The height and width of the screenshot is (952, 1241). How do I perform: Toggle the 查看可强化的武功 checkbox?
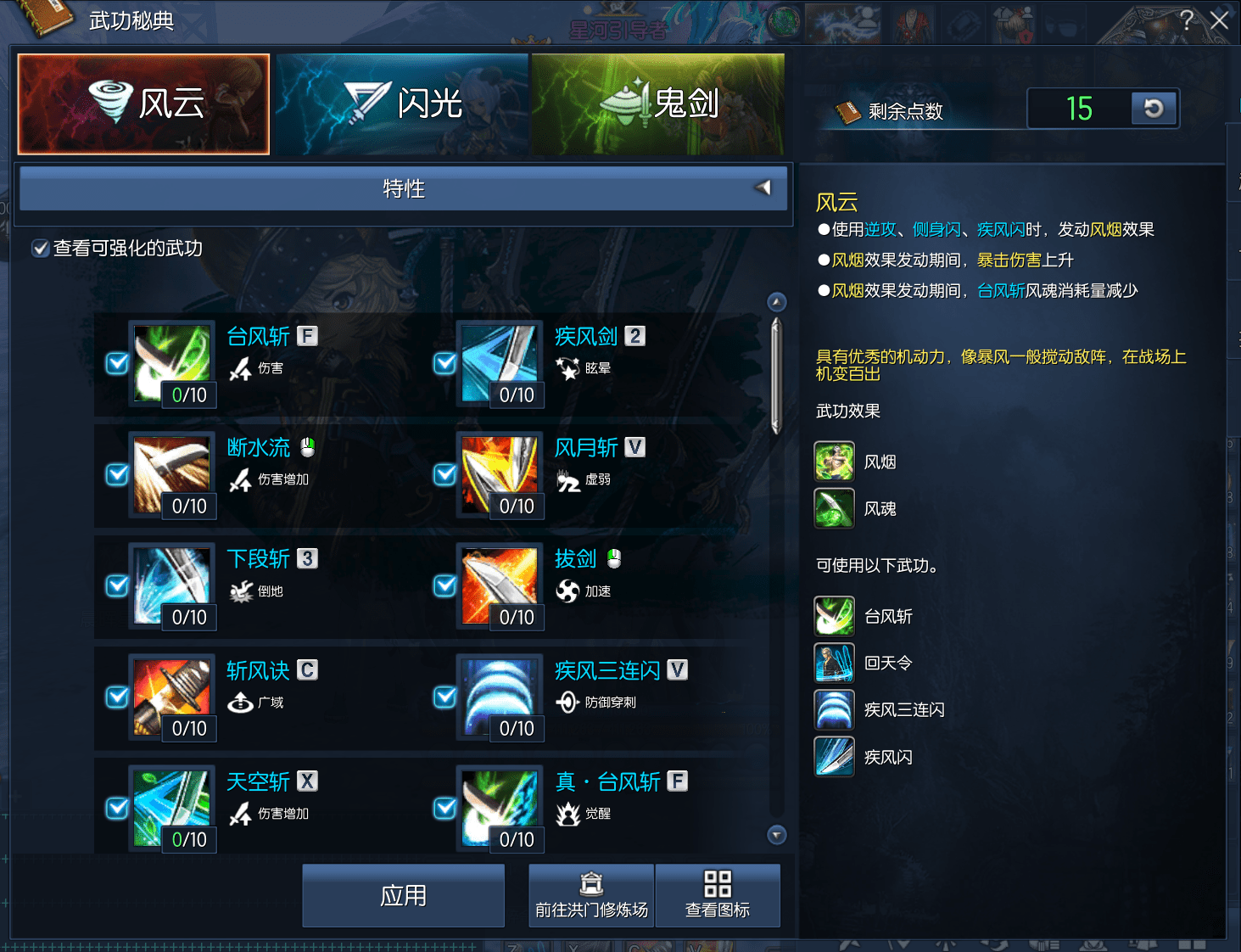pyautogui.click(x=40, y=249)
